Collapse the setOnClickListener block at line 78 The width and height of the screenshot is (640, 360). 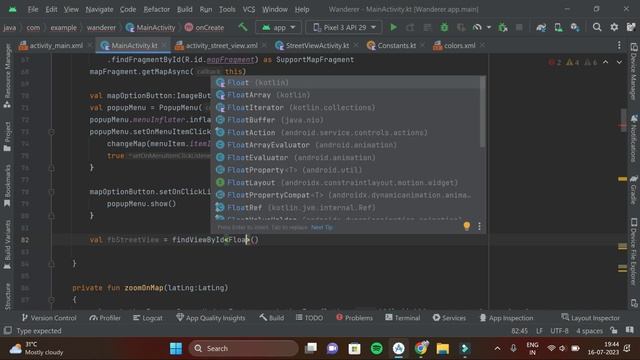[51, 192]
